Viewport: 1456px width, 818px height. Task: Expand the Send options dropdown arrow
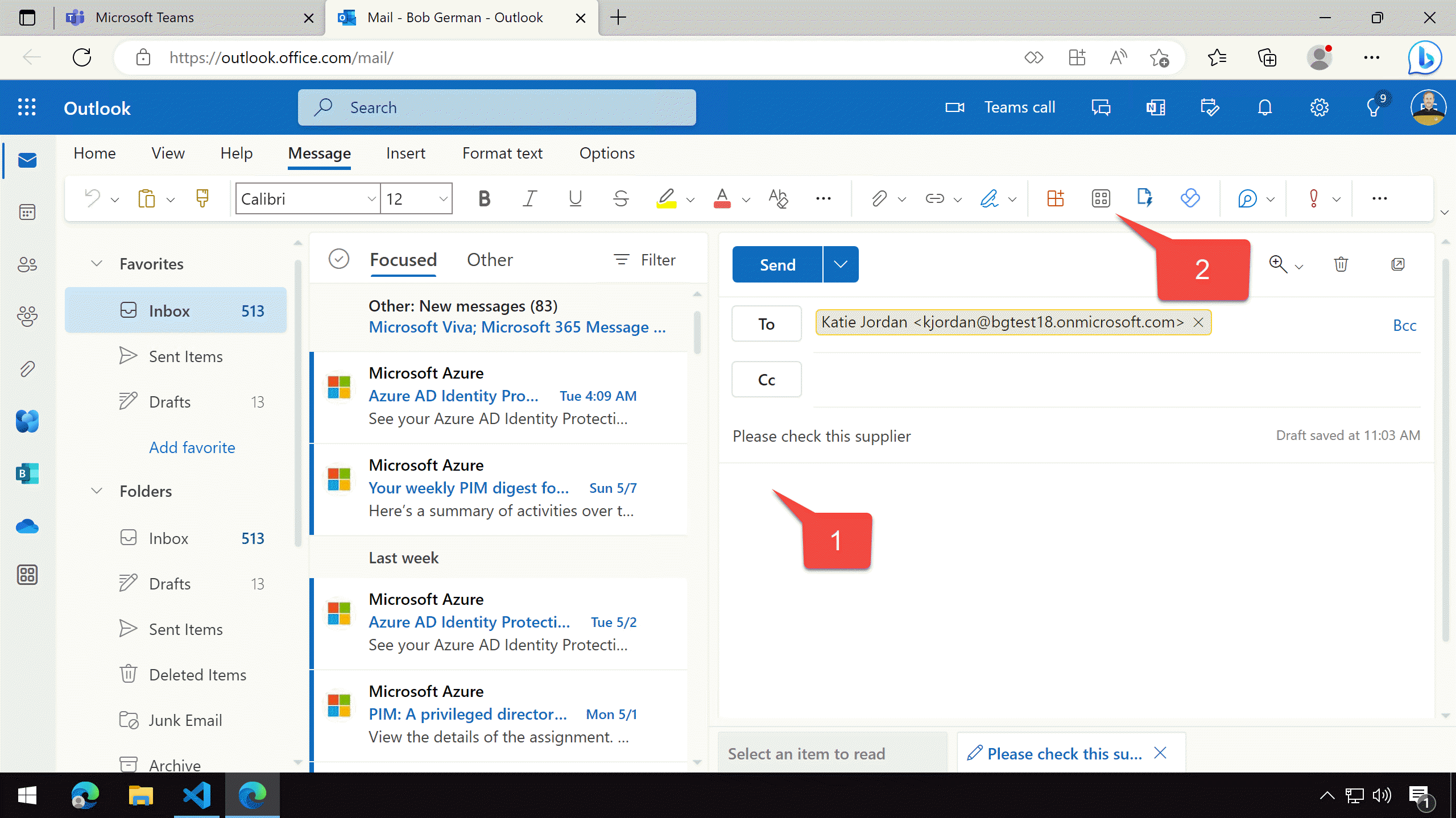click(x=841, y=264)
